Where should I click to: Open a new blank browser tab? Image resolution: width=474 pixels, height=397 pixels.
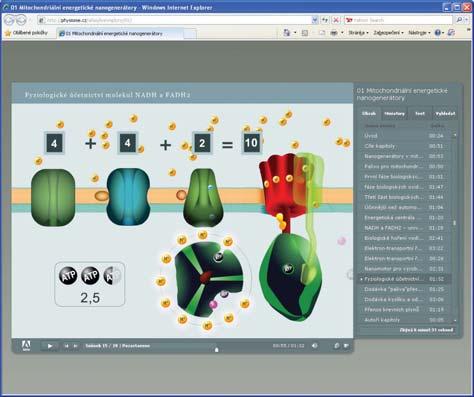click(190, 34)
